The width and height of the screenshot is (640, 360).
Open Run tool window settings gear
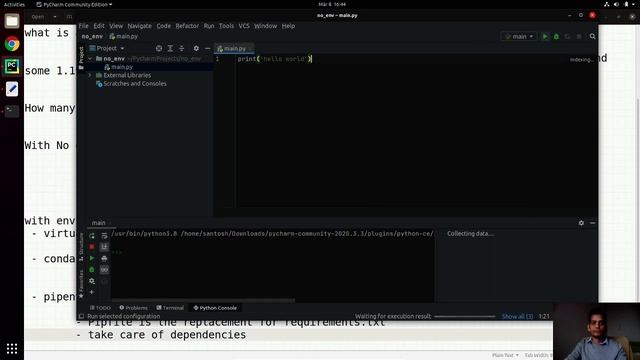[x=581, y=223]
